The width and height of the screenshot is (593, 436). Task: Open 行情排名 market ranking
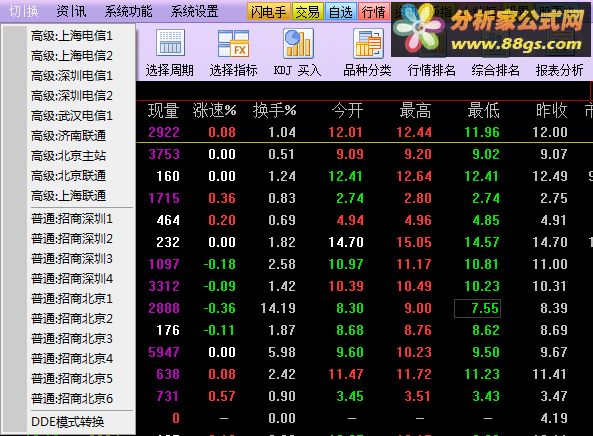432,70
